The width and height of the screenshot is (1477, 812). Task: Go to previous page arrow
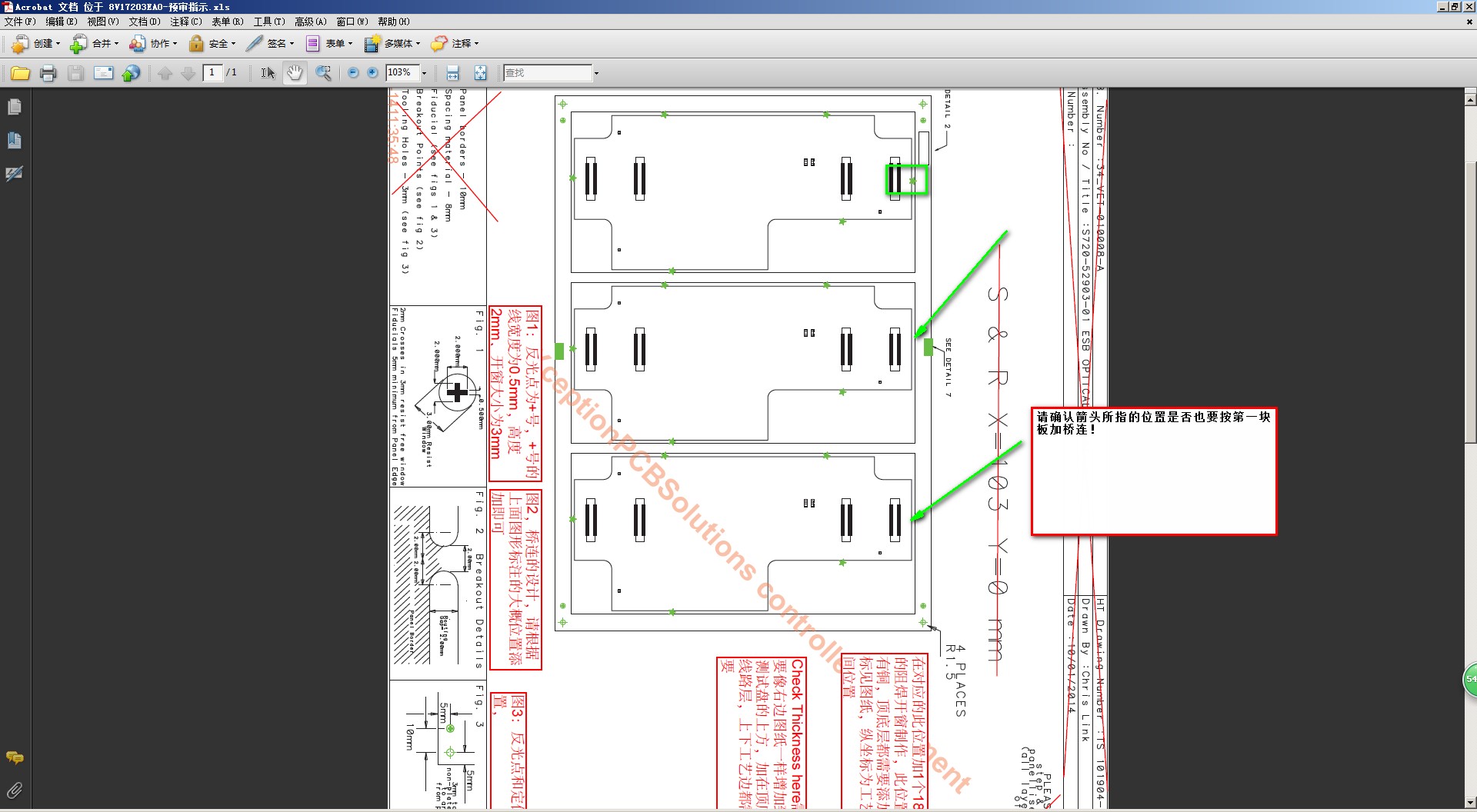165,73
